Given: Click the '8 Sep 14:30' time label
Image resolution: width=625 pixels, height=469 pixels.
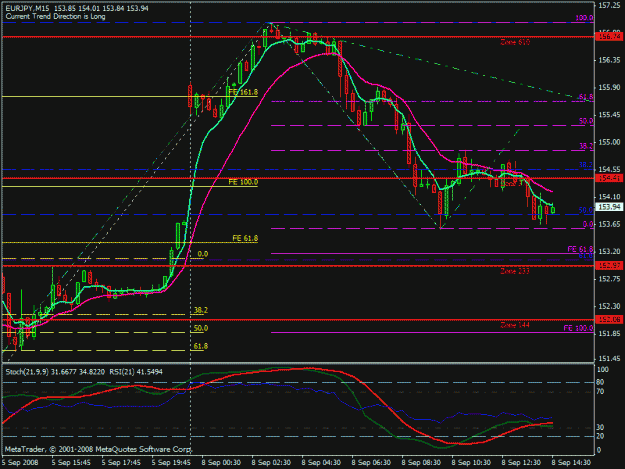Looking at the screenshot, I should (571, 462).
